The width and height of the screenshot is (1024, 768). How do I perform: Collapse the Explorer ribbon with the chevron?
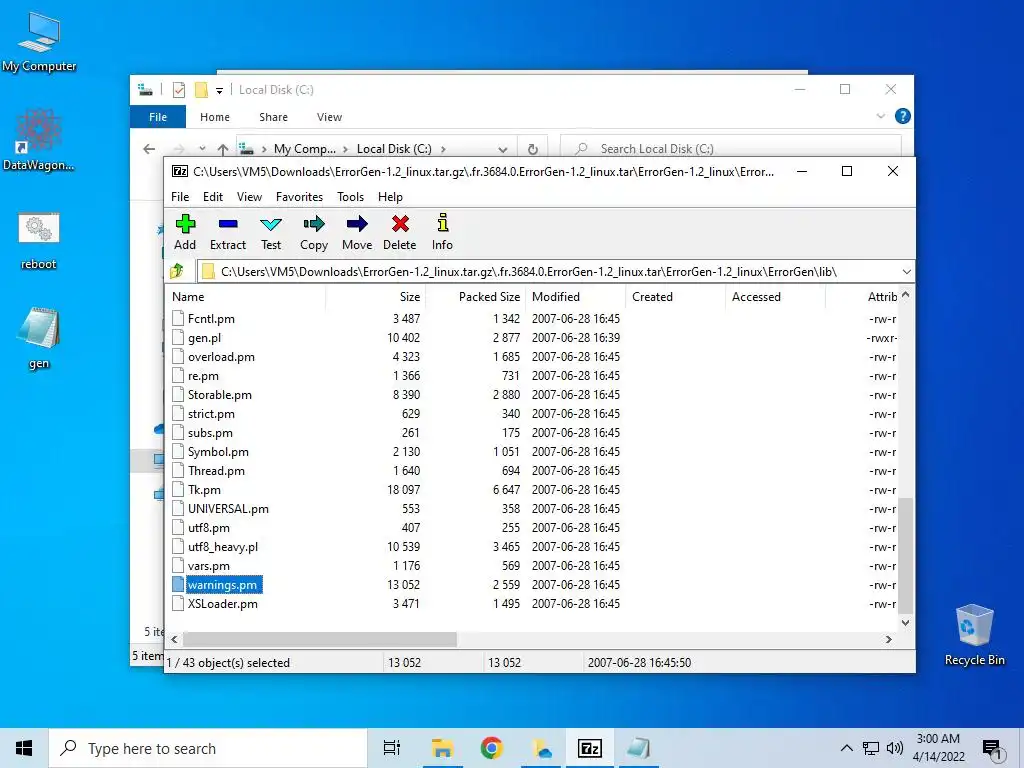click(x=880, y=116)
